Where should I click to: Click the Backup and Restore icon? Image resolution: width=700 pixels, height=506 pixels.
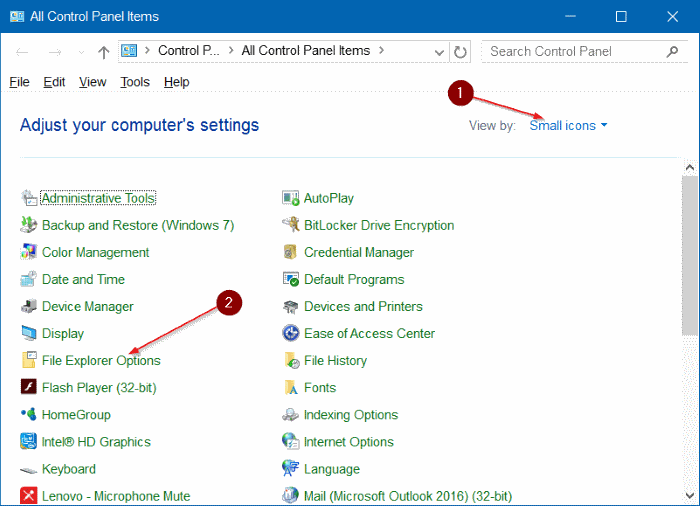click(x=29, y=225)
